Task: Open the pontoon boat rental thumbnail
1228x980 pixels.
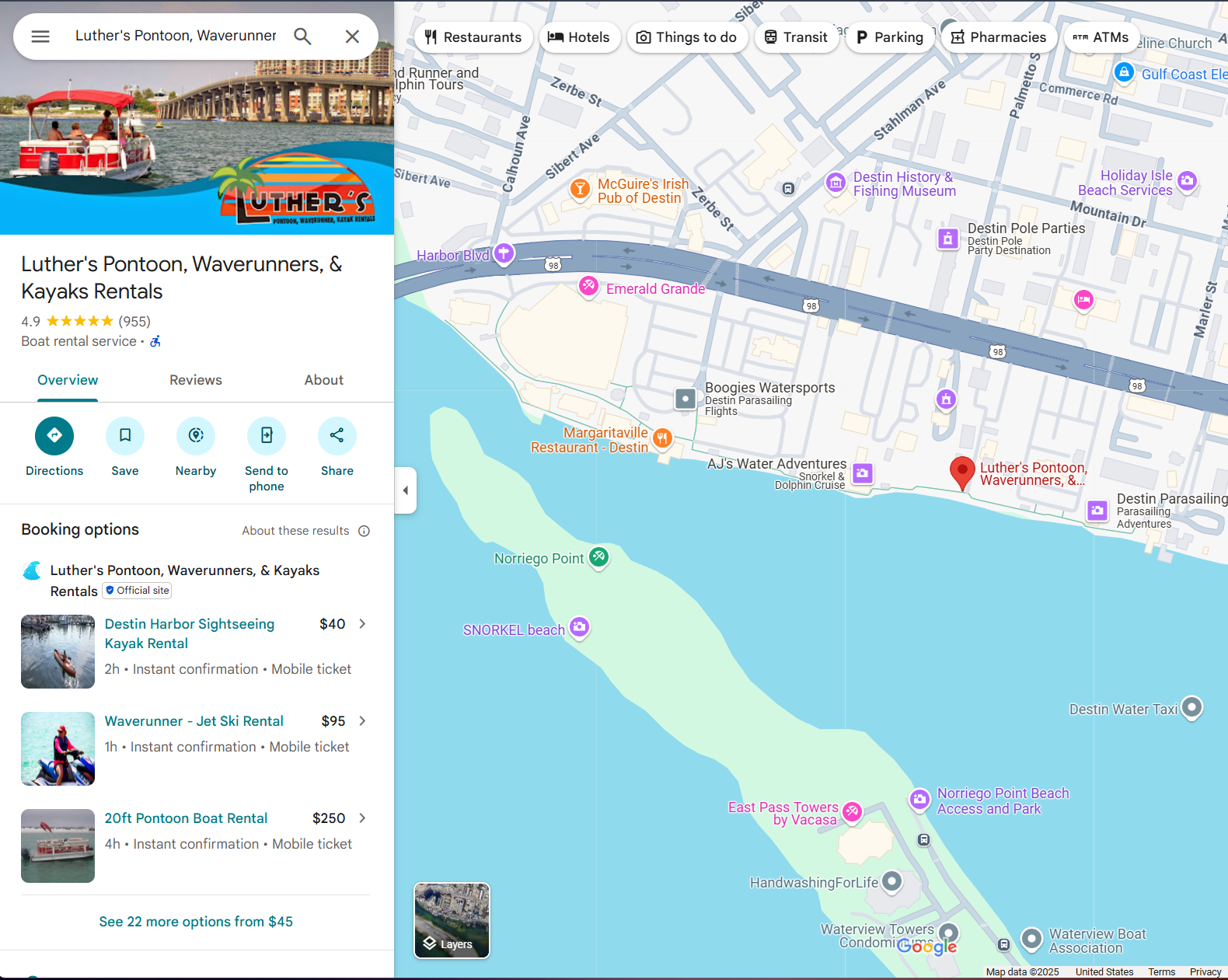Action: 58,846
